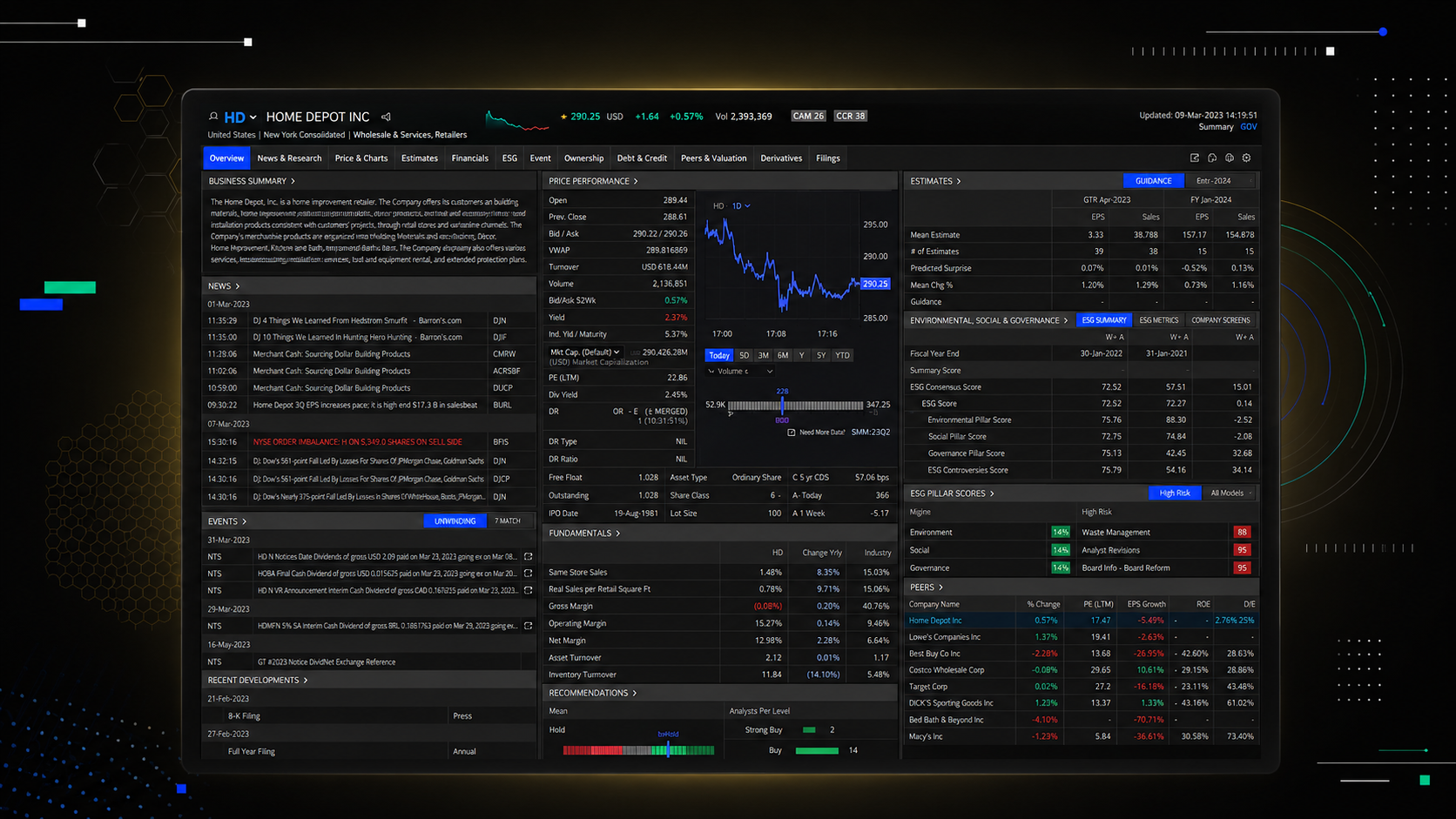This screenshot has width=1456, height=819.
Task: Open the ESG tab
Action: coord(509,158)
